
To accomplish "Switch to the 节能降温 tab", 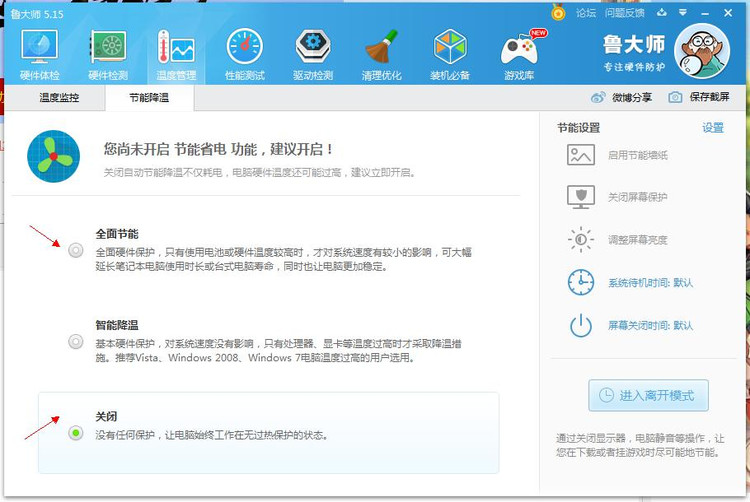I will pos(149,98).
